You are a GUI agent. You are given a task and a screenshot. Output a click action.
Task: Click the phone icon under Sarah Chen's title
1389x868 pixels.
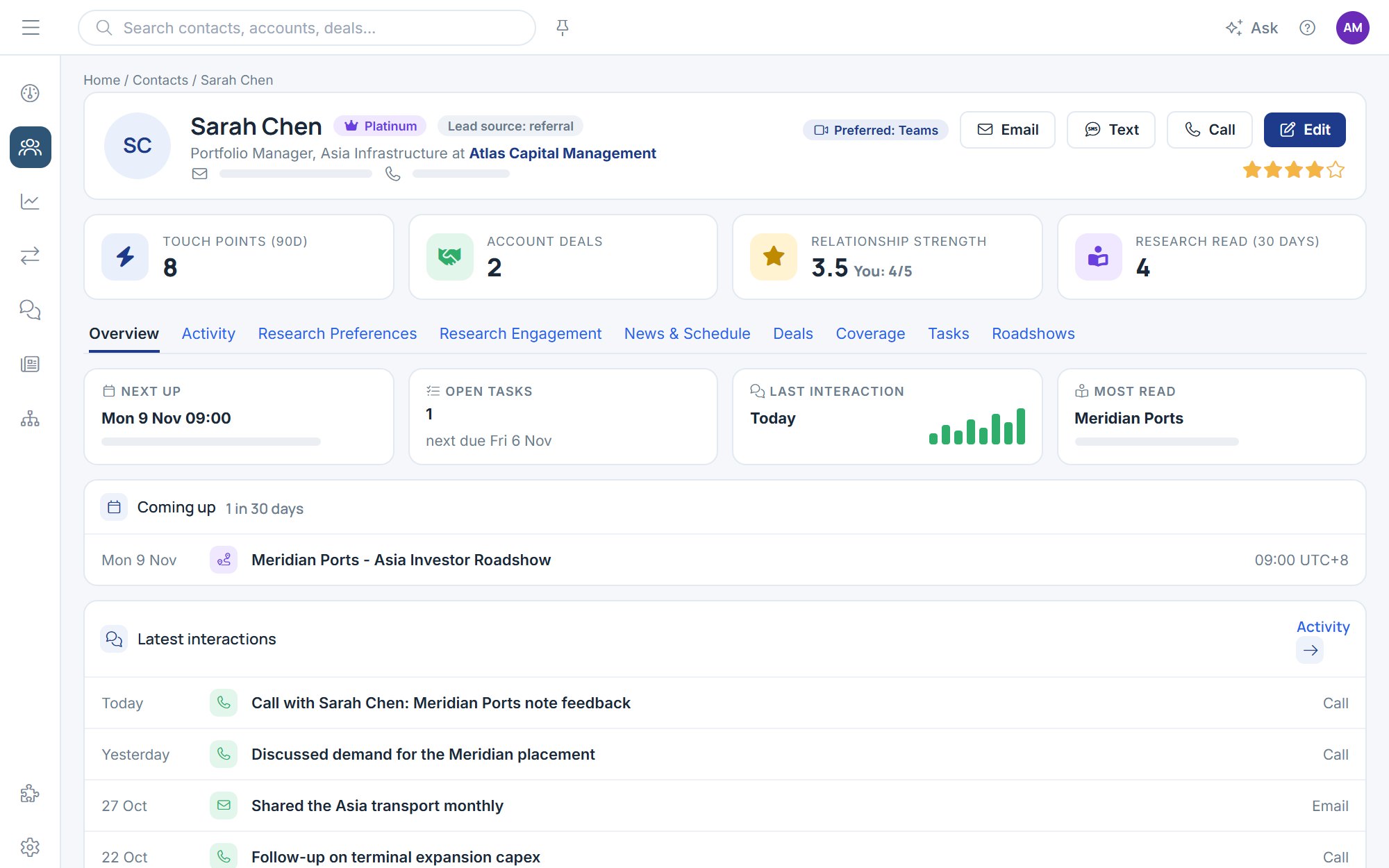[393, 174]
